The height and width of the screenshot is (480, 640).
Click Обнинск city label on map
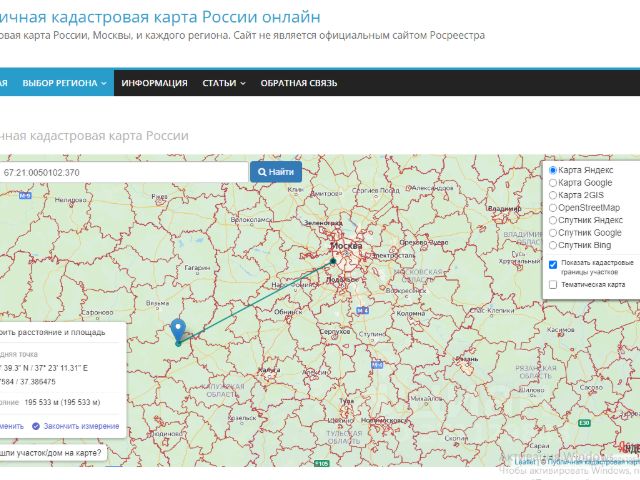coord(288,312)
